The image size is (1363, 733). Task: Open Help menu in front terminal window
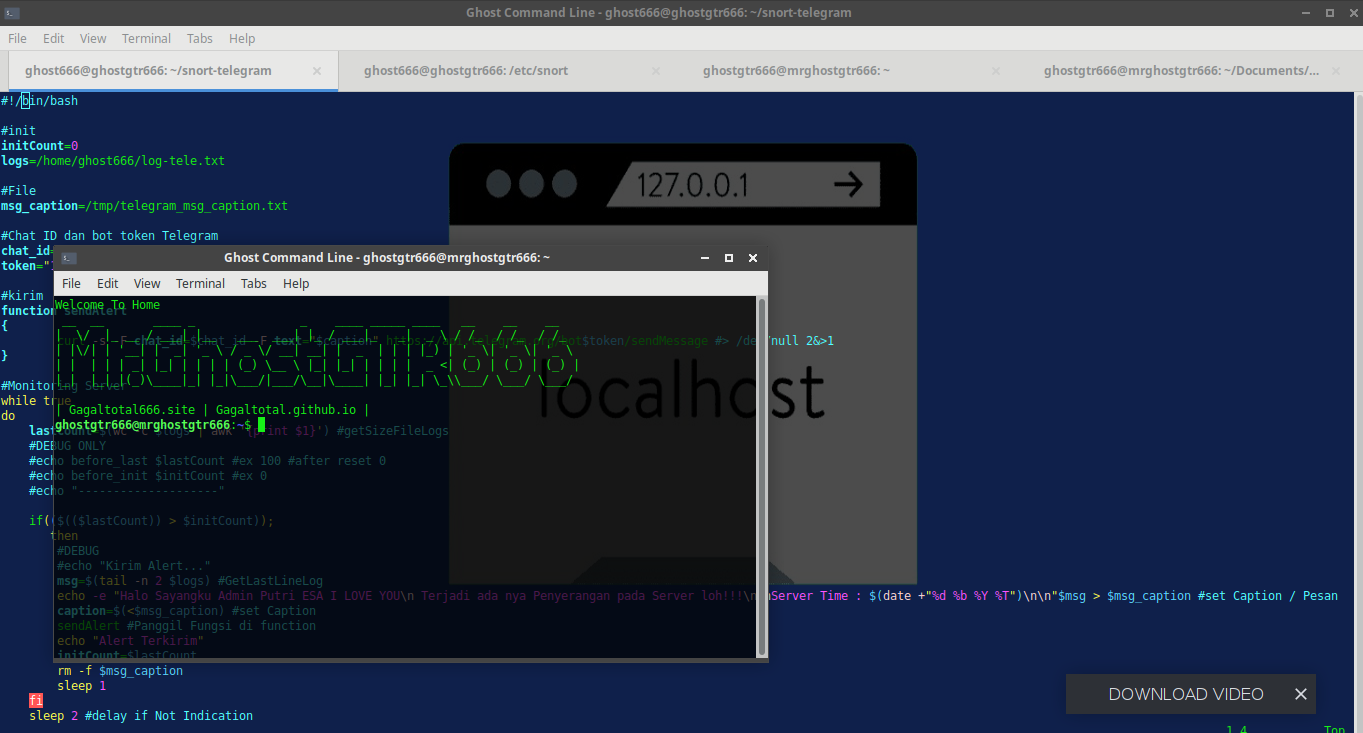pyautogui.click(x=296, y=283)
